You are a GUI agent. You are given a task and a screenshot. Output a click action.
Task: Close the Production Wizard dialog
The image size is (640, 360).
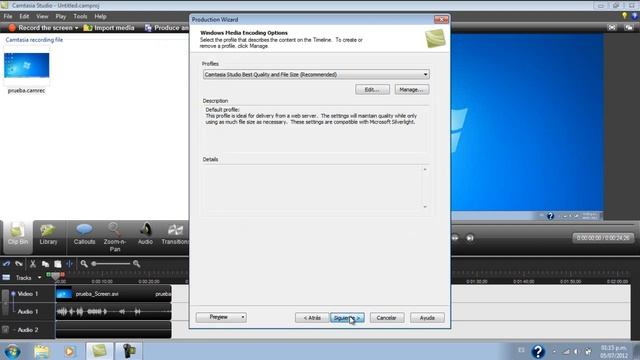441,20
